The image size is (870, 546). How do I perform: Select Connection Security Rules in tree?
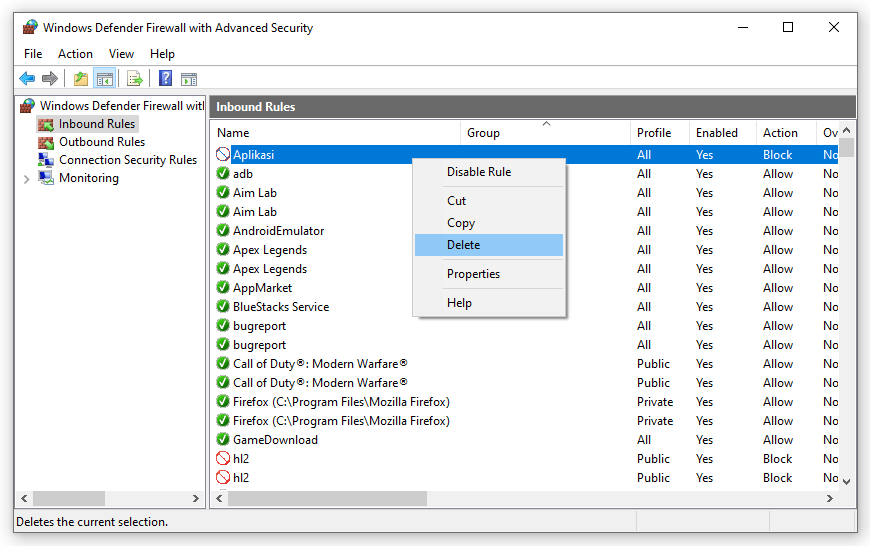(x=128, y=160)
